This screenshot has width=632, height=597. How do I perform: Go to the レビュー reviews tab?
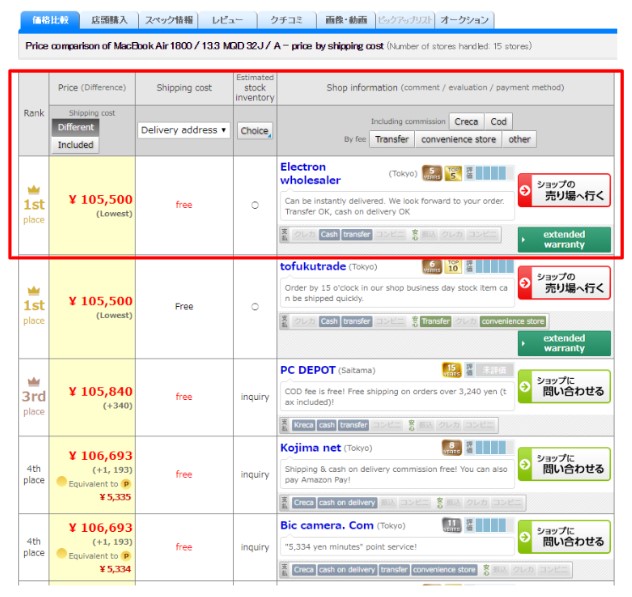[x=228, y=20]
